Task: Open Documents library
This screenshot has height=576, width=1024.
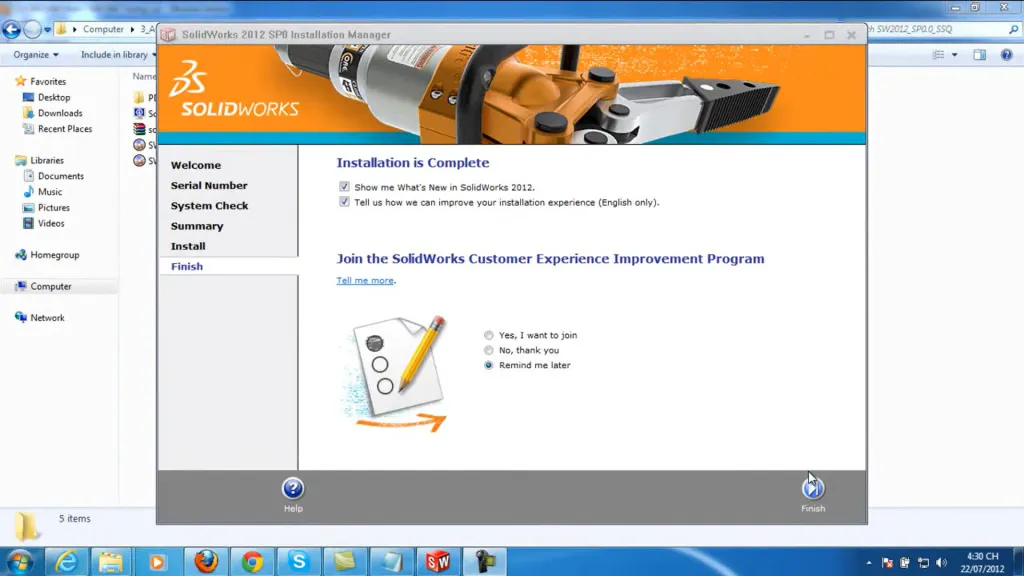Action: pos(60,176)
